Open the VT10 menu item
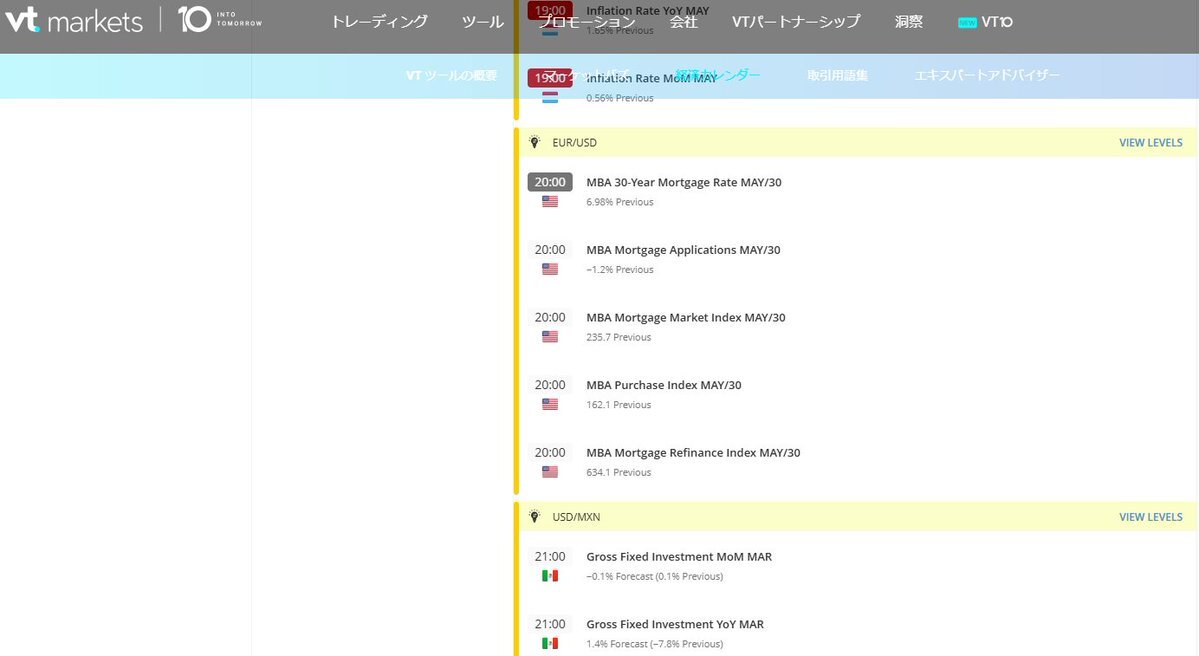Viewport: 1199px width, 656px height. [x=997, y=21]
